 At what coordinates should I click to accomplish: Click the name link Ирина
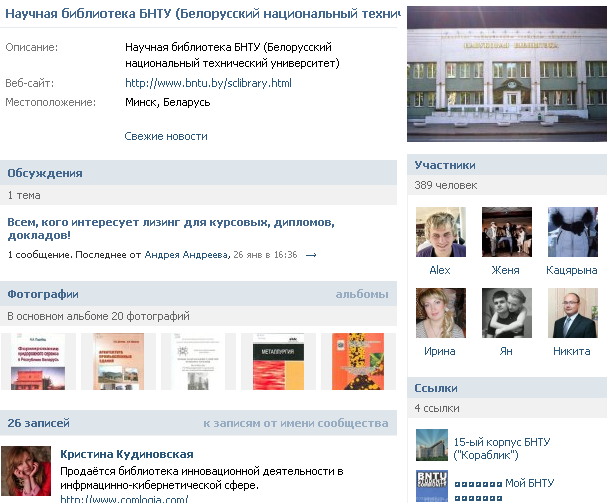coord(440,351)
